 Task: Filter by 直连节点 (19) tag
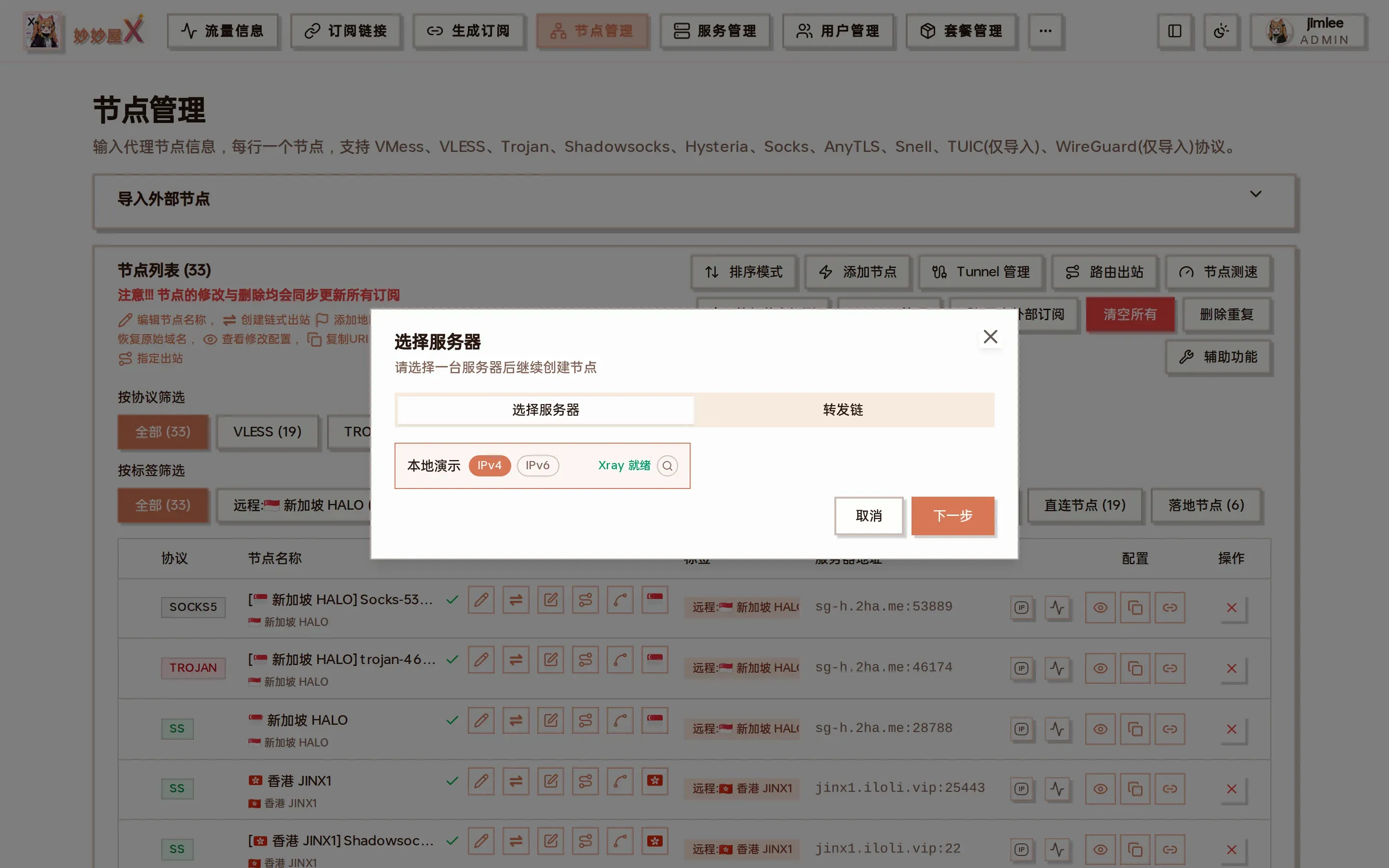pyautogui.click(x=1085, y=505)
